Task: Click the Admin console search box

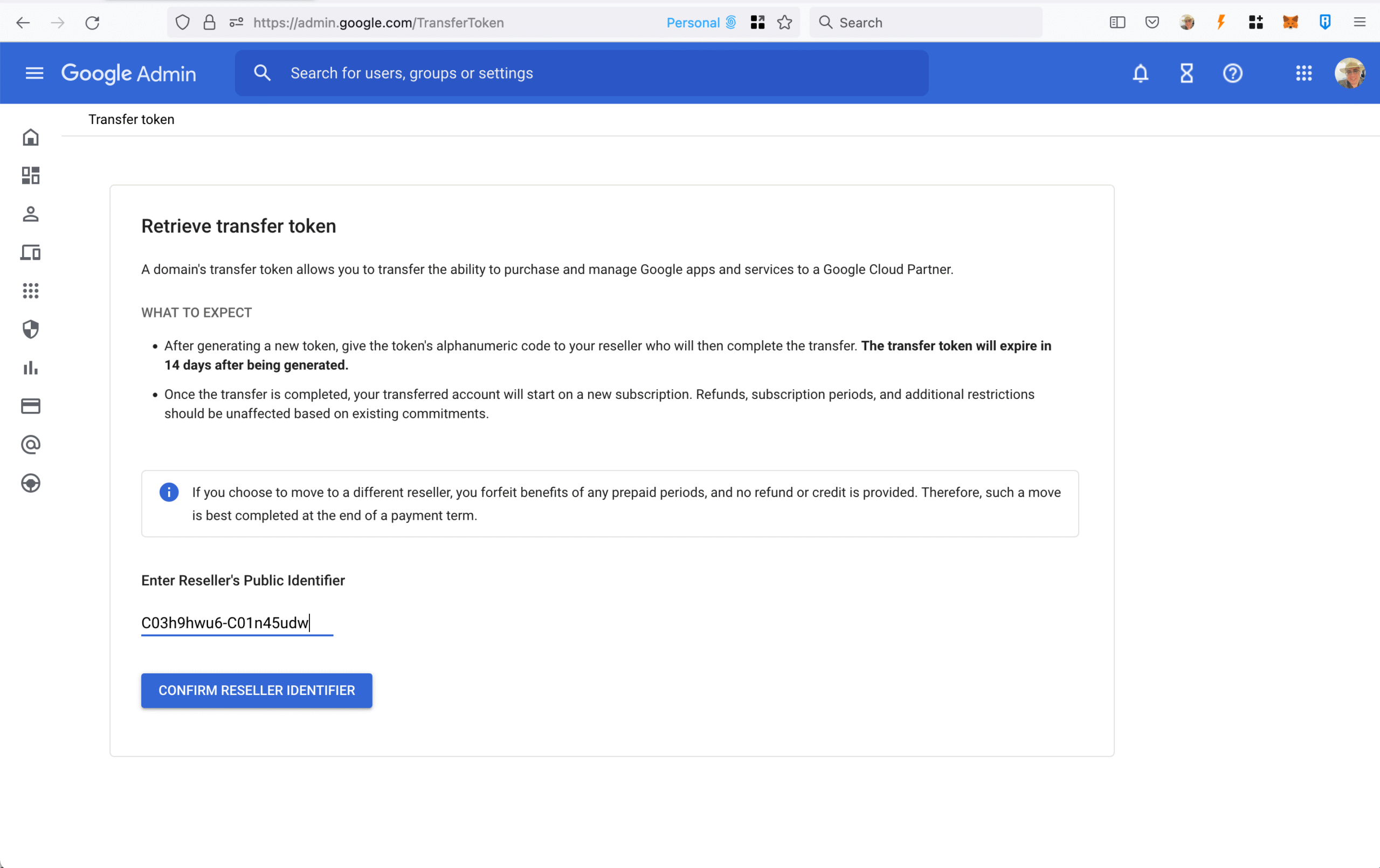Action: point(582,73)
